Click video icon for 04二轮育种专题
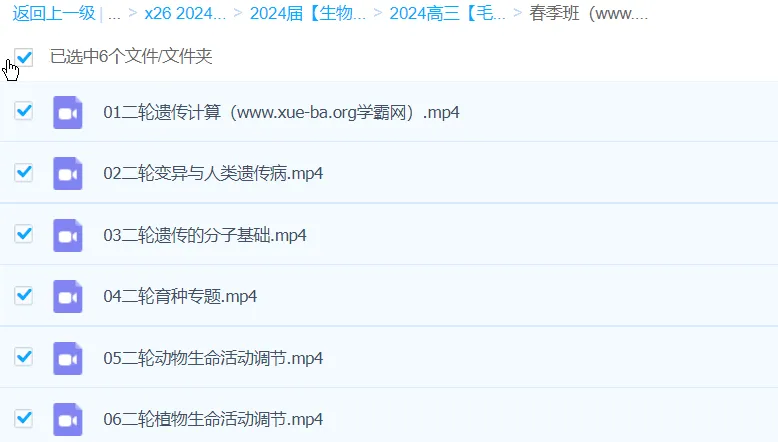The width and height of the screenshot is (778, 442). (67, 297)
